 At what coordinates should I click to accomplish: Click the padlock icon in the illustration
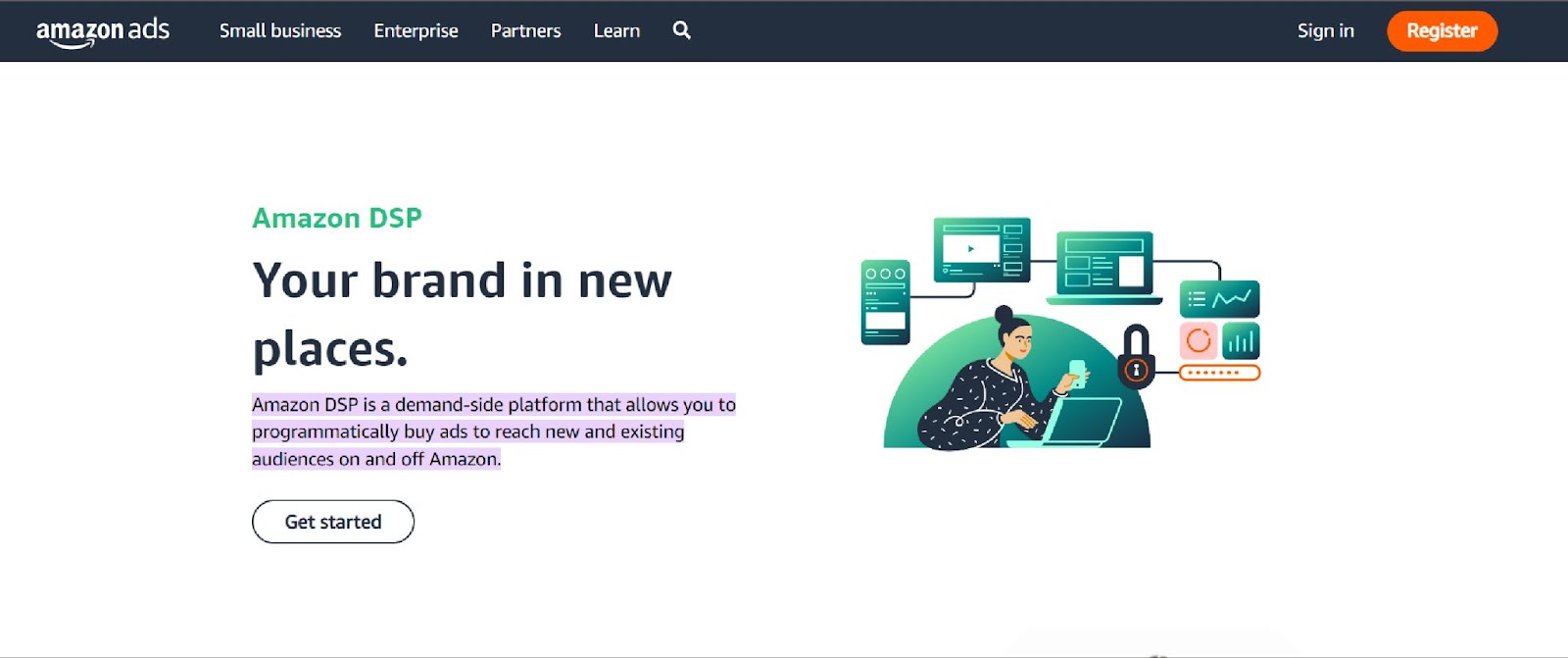1136,357
